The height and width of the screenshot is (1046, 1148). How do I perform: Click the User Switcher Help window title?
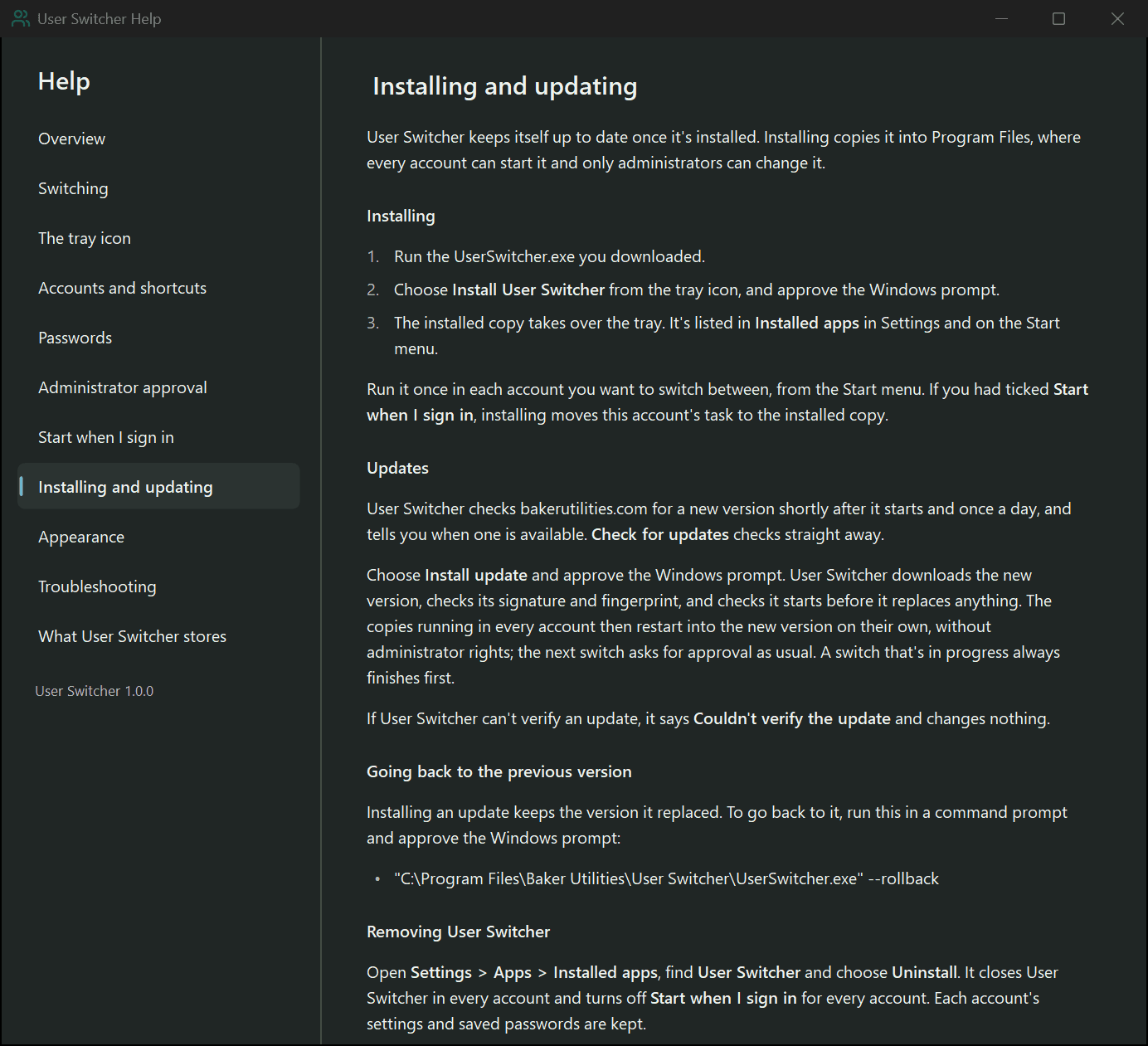100,18
